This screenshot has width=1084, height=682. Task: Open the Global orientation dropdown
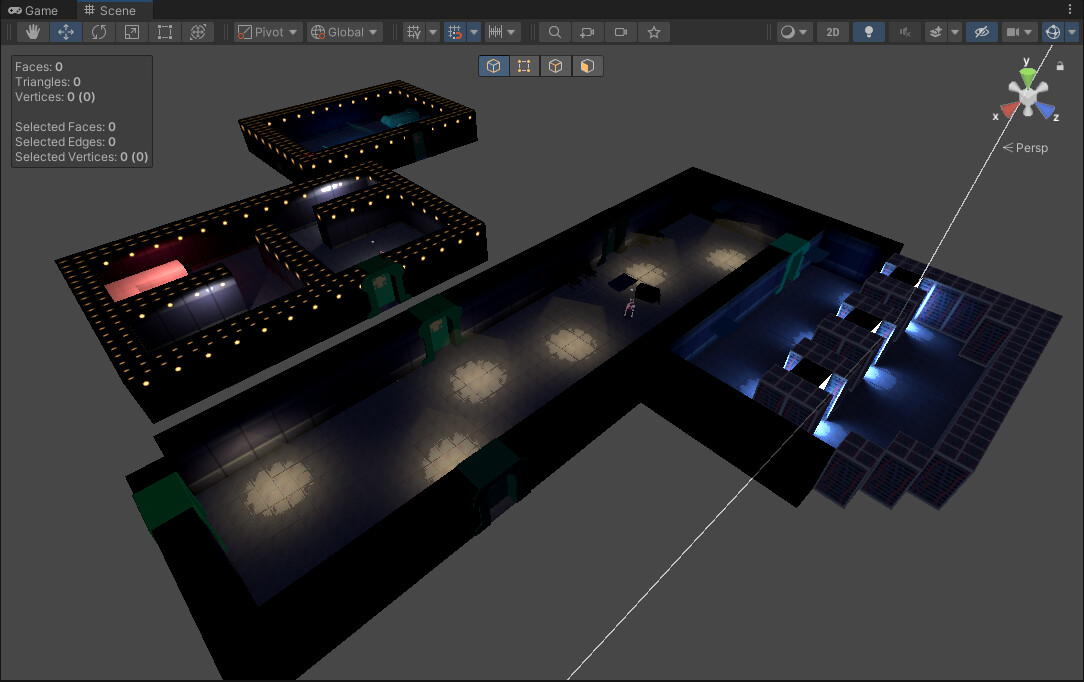pyautogui.click(x=344, y=31)
